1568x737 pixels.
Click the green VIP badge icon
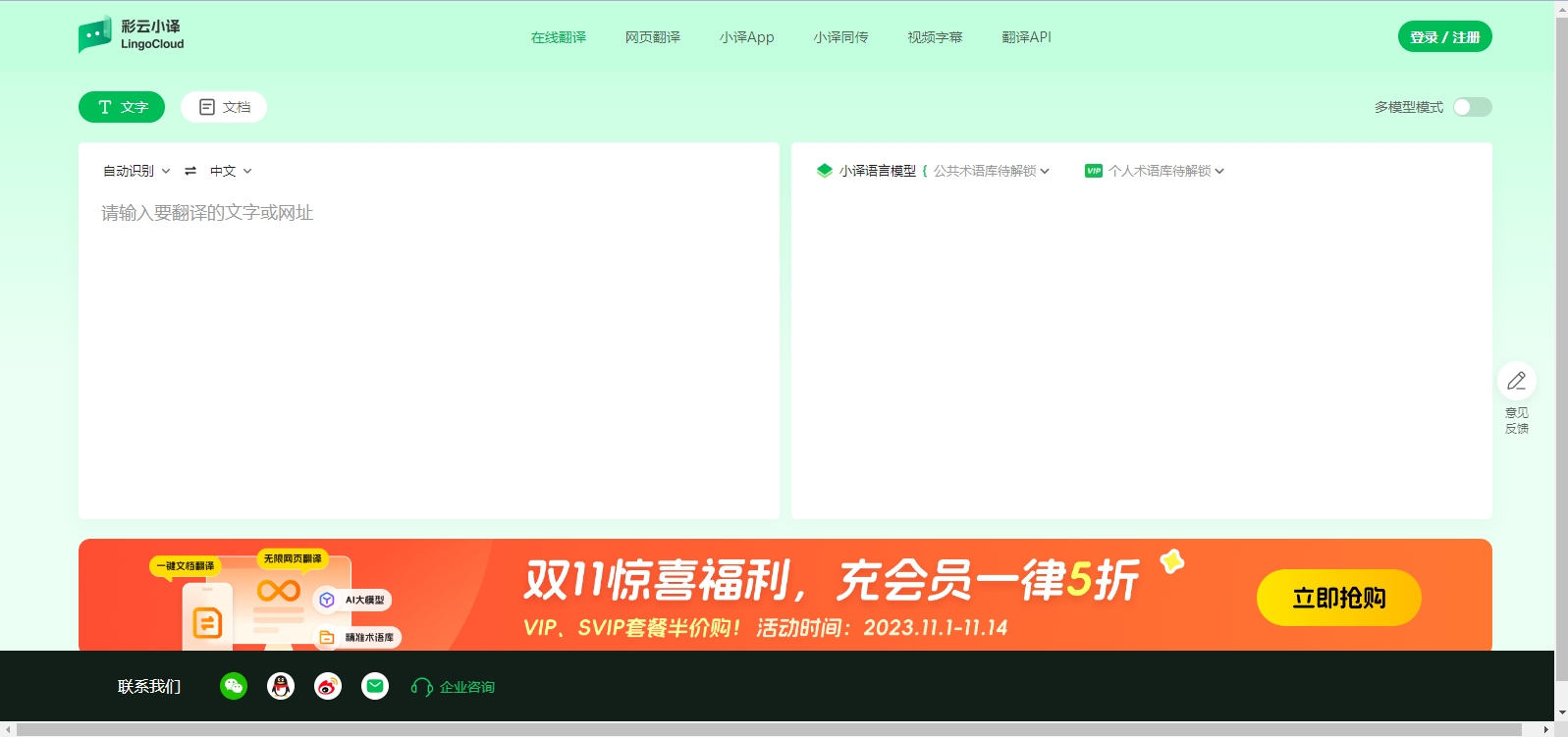pyautogui.click(x=1094, y=171)
